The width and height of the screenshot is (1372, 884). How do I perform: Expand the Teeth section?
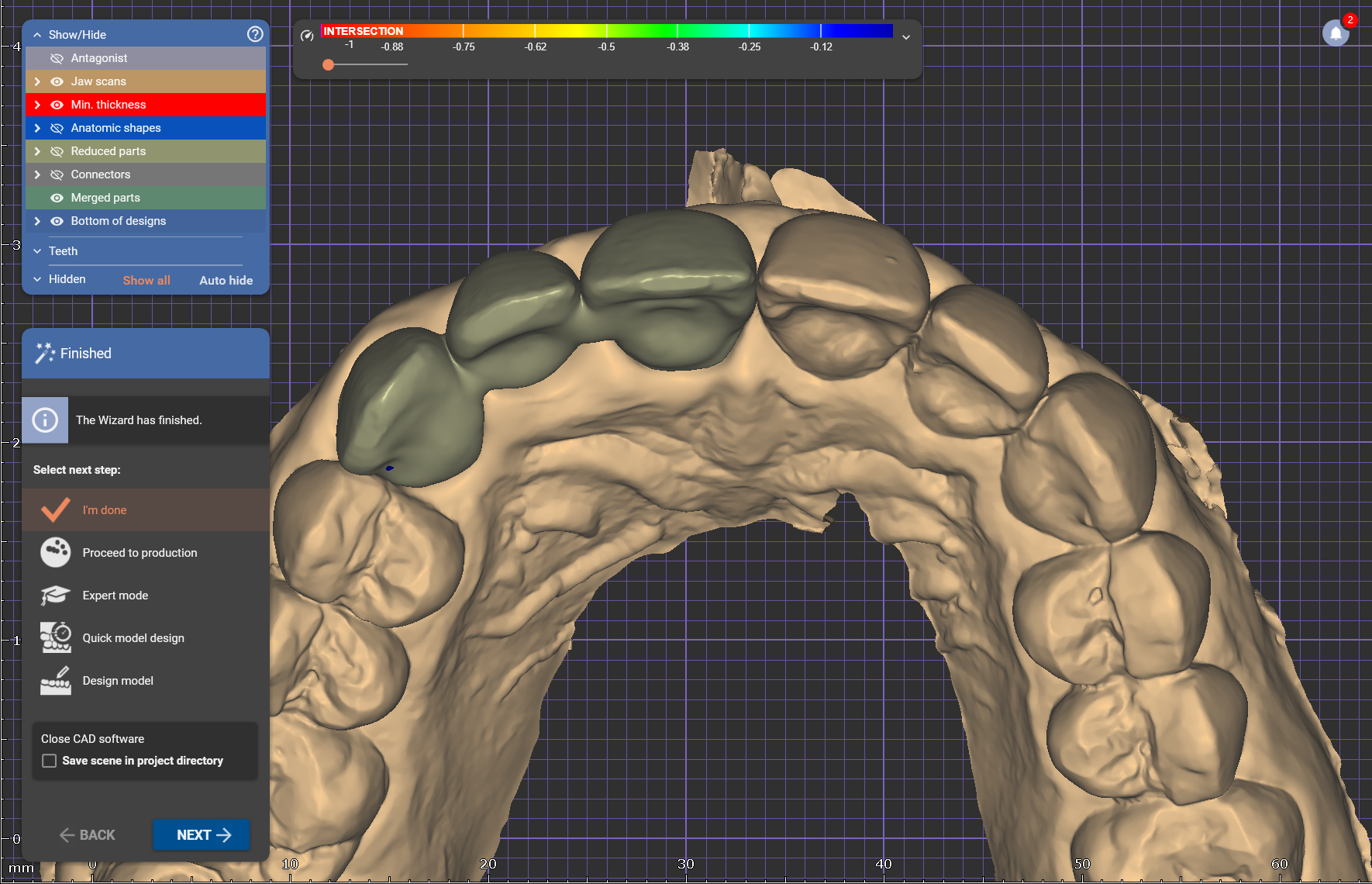(37, 251)
